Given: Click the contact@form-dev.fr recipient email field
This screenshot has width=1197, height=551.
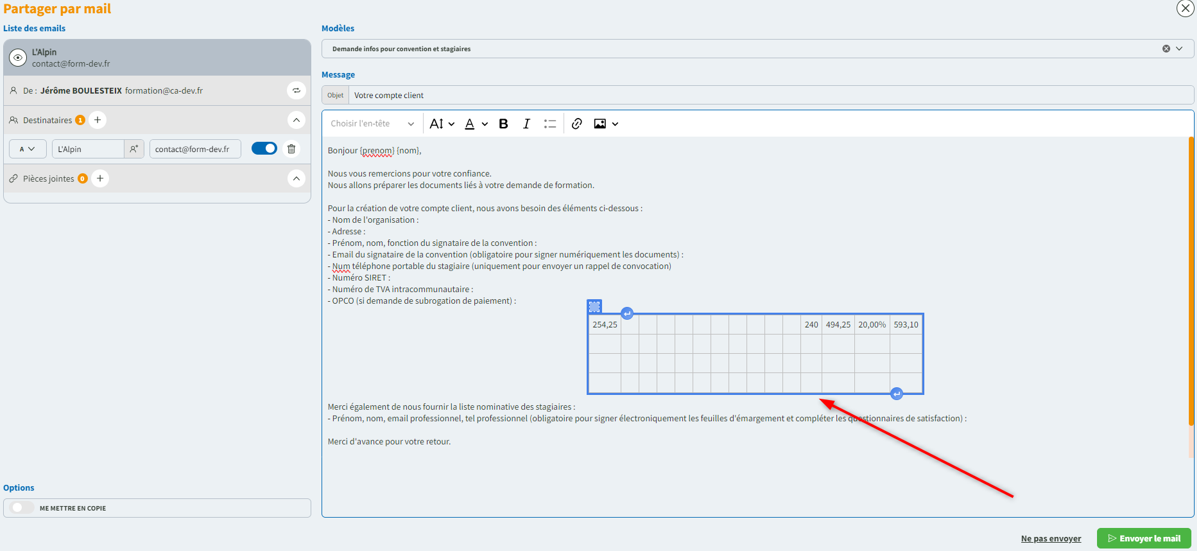Looking at the screenshot, I should (x=195, y=149).
